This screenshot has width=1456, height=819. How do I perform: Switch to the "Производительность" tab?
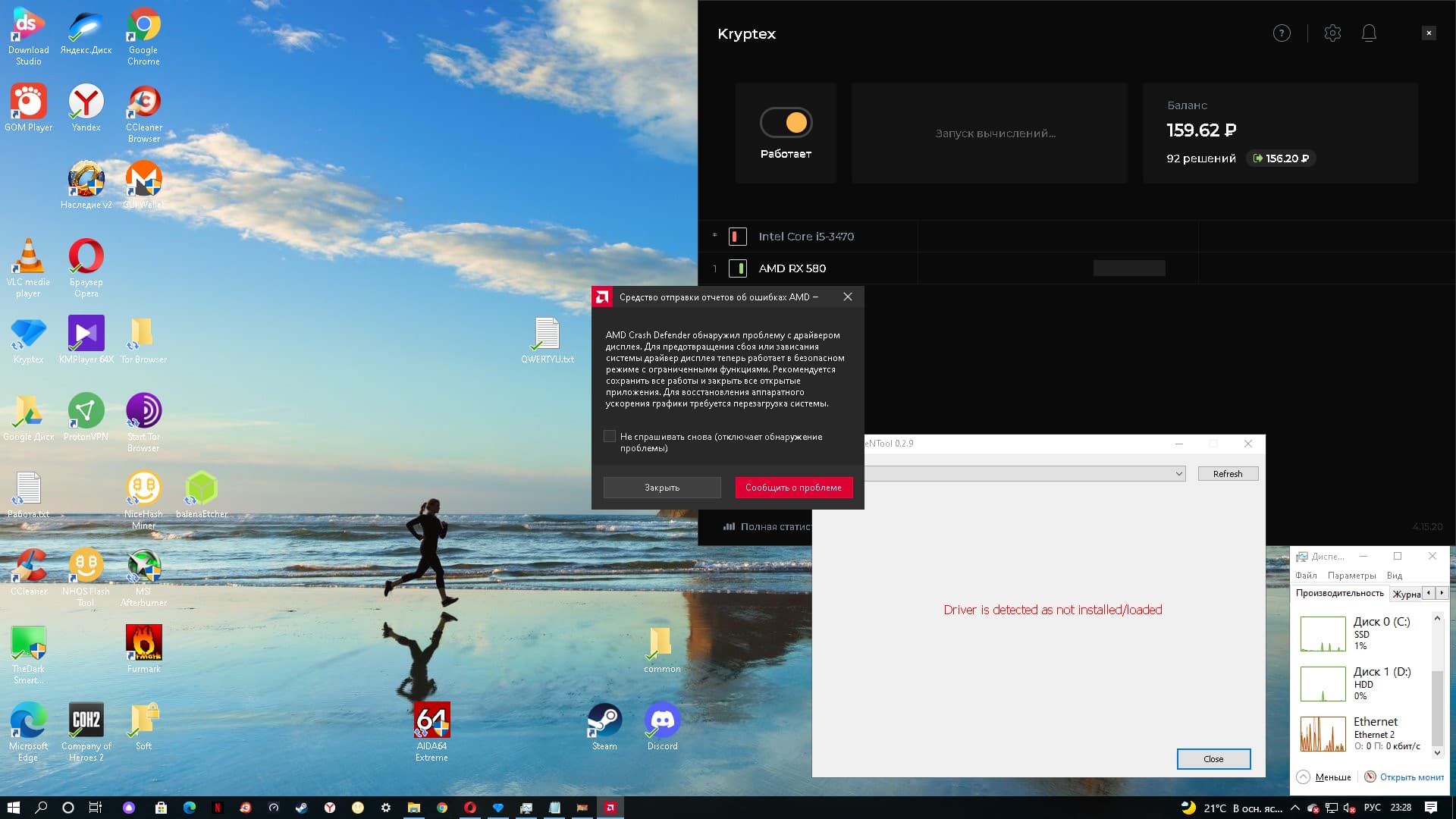pos(1339,593)
